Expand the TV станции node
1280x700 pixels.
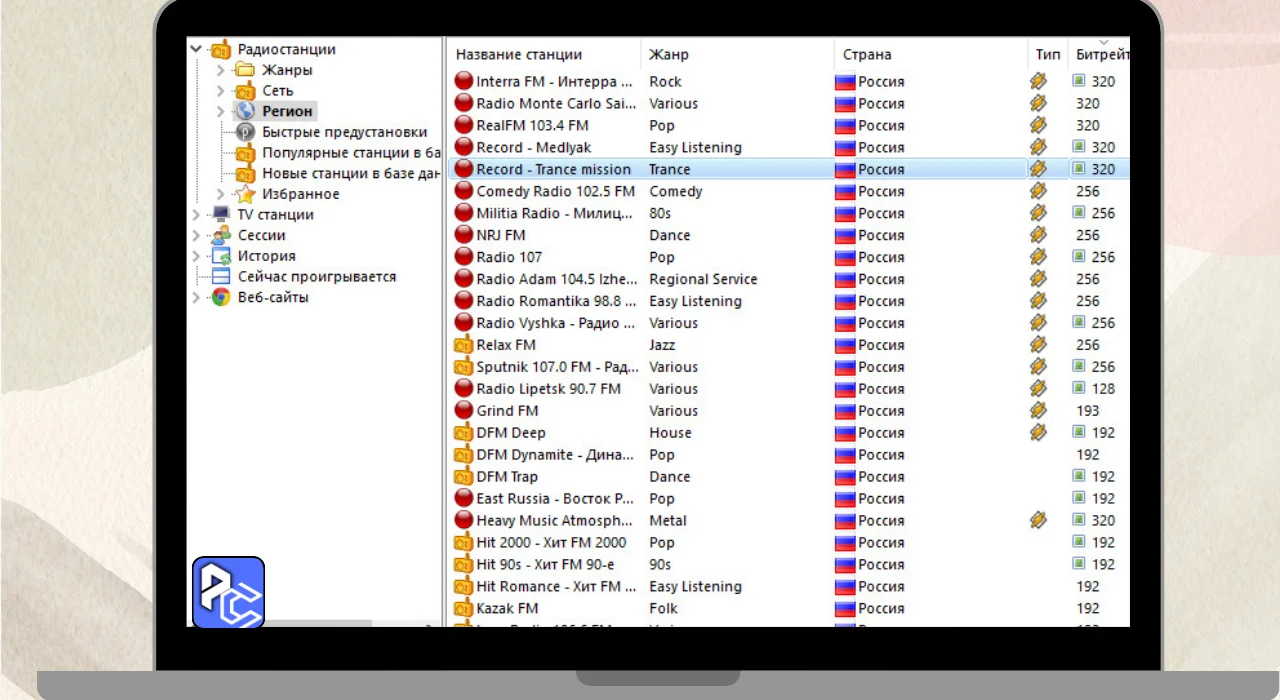tap(196, 215)
